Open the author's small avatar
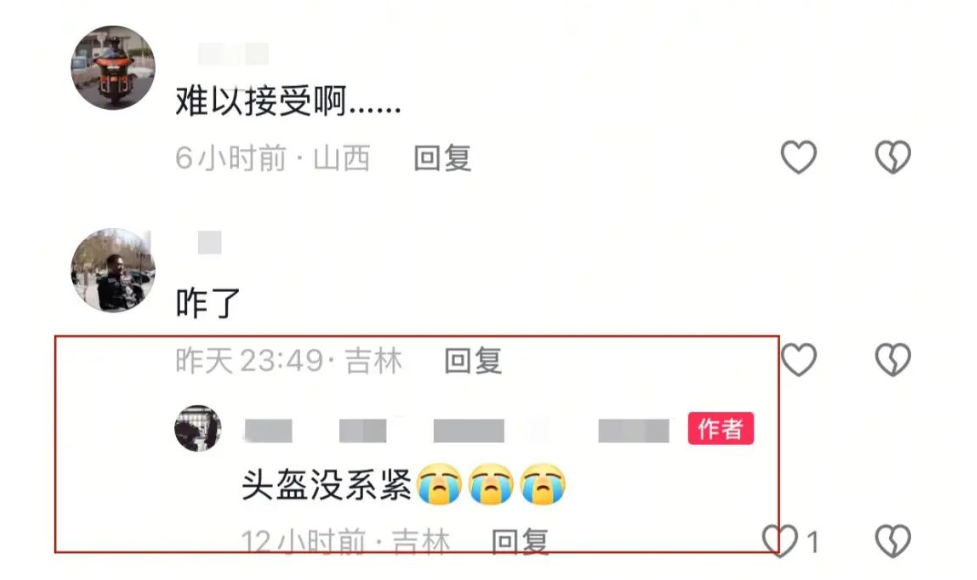Screen dimensions: 977x580 coord(198,429)
